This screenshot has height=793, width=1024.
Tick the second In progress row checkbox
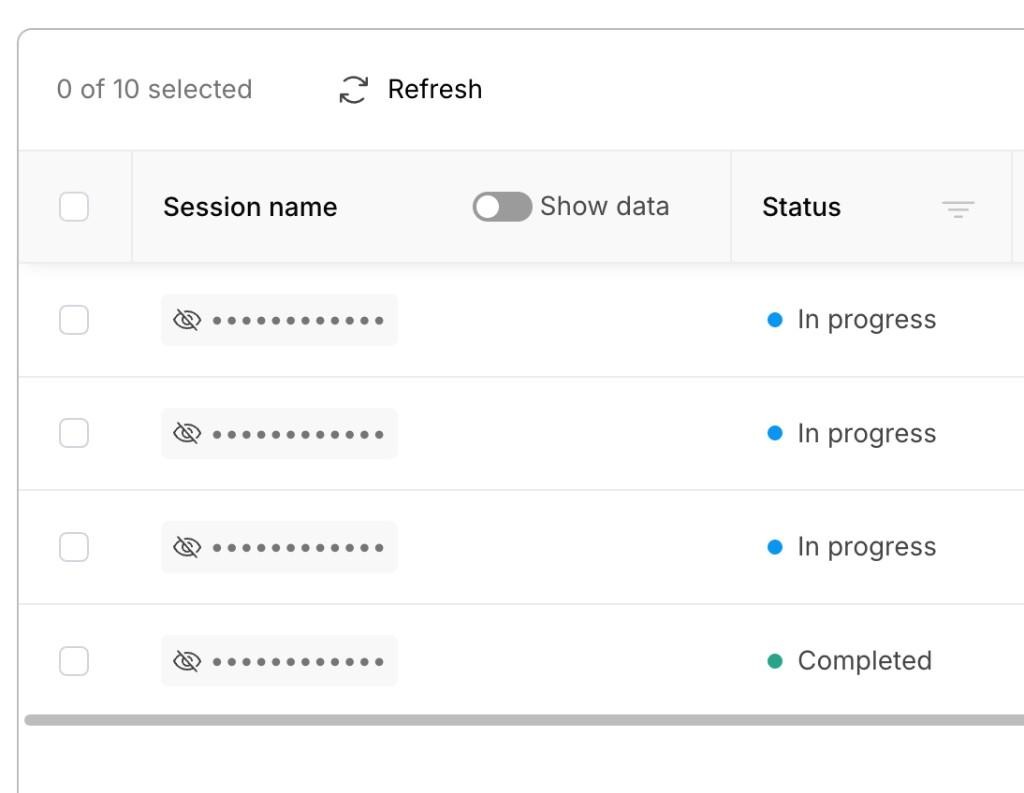click(x=74, y=433)
